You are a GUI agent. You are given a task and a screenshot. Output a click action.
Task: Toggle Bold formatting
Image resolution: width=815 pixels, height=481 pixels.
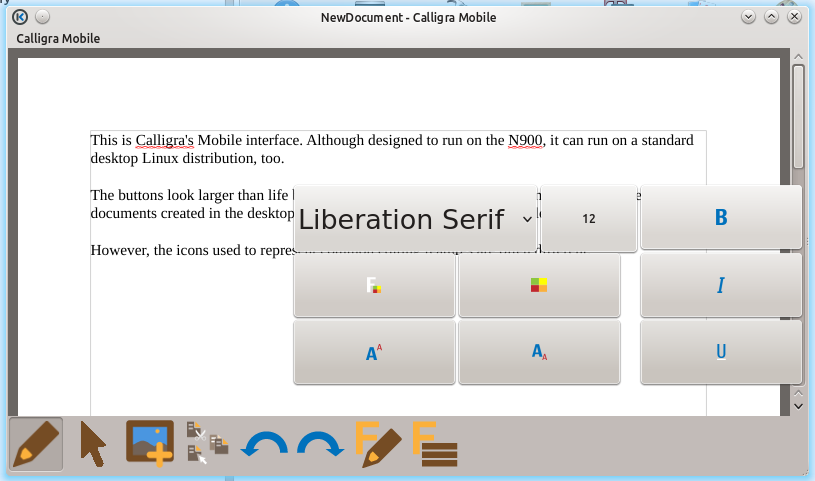pos(720,218)
